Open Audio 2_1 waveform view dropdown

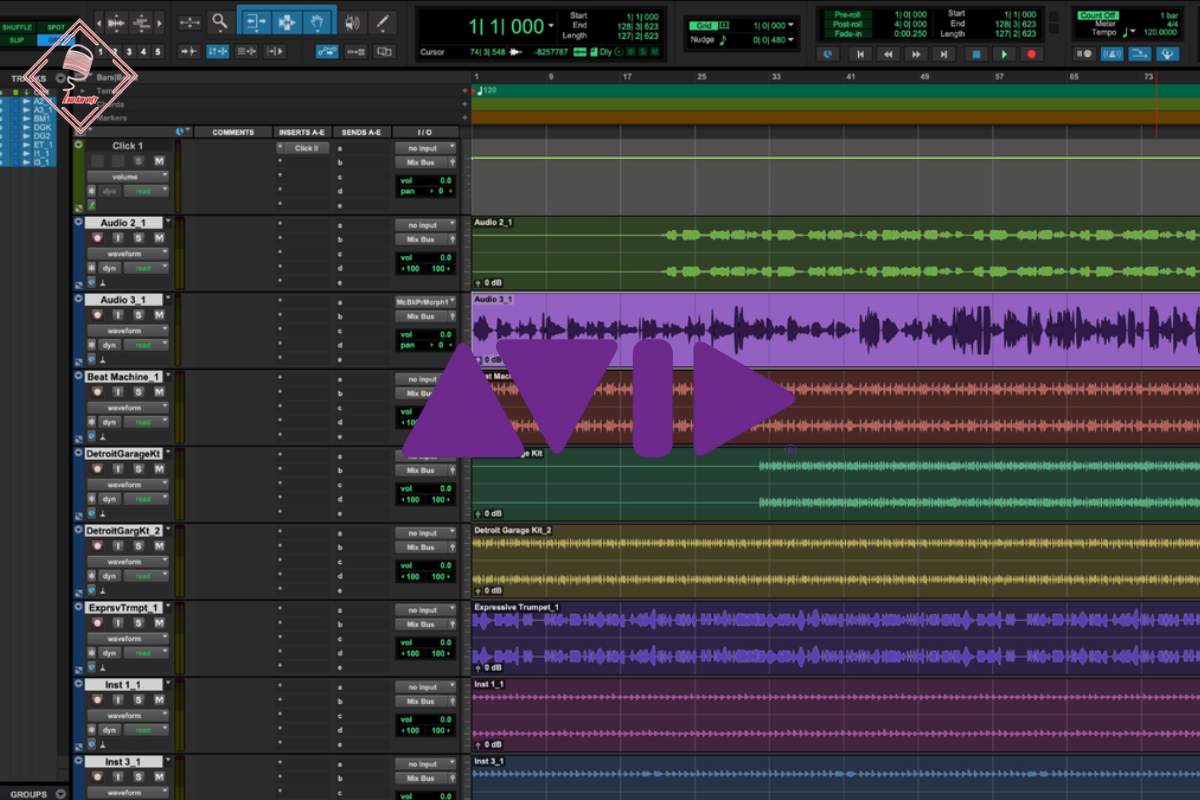coord(125,253)
